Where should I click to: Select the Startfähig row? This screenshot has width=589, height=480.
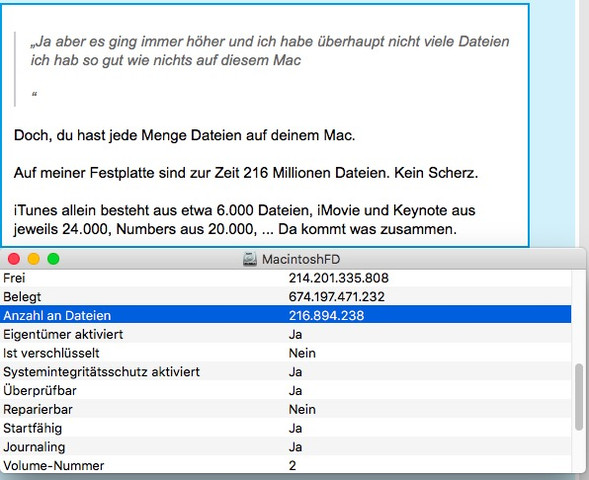click(285, 428)
